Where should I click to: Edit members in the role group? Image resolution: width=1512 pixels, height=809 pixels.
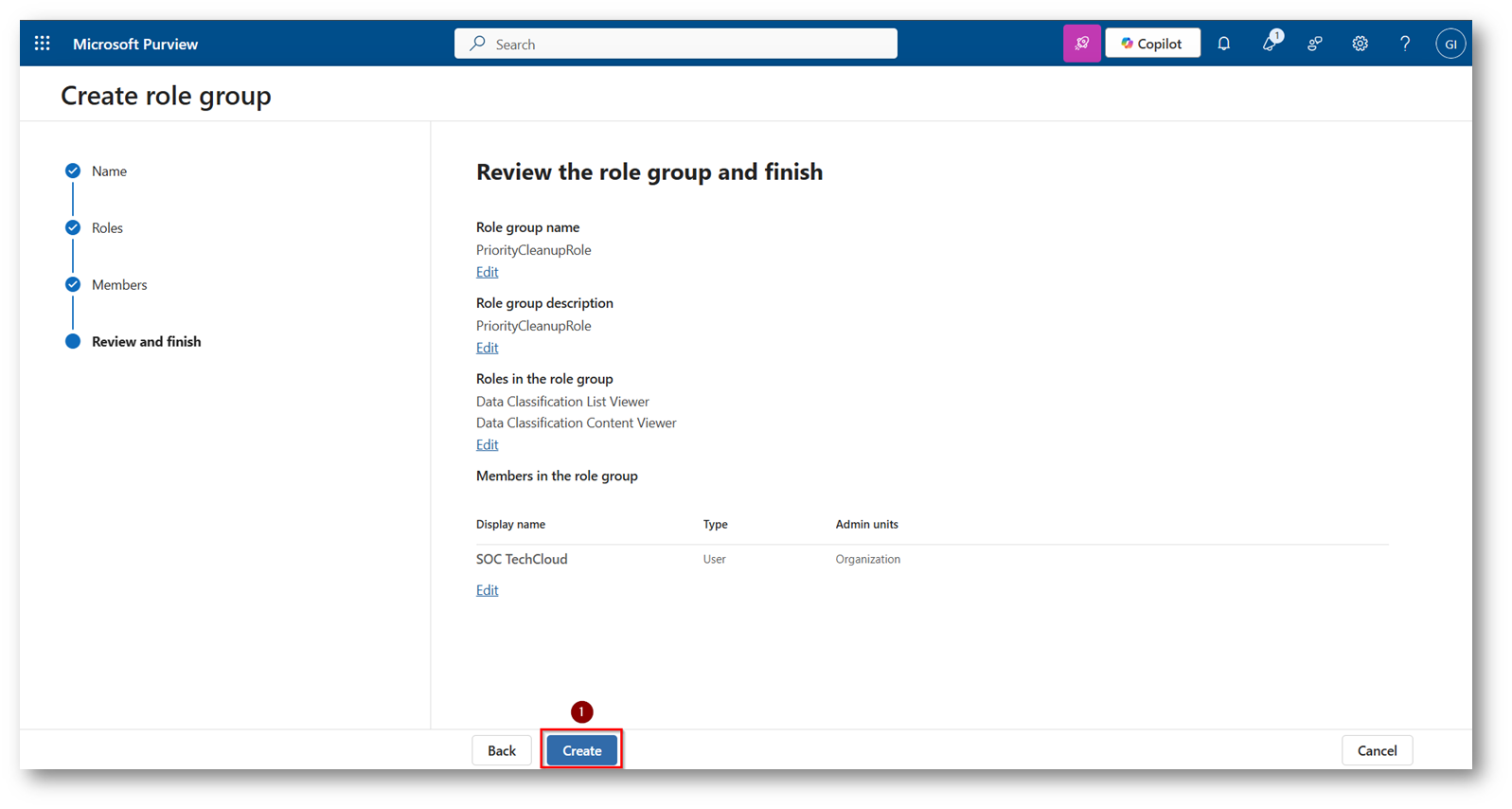tap(487, 590)
